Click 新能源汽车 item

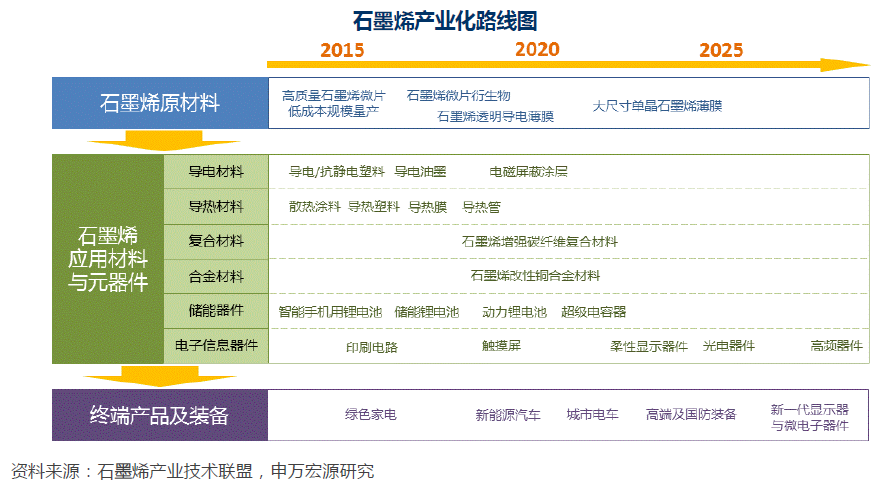tap(508, 415)
